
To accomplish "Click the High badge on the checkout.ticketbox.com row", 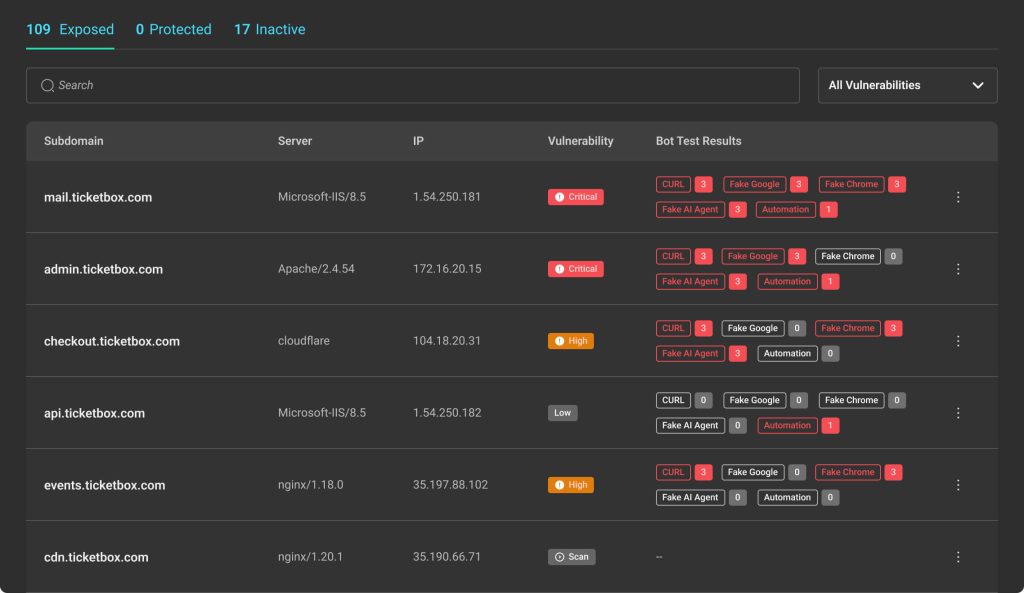I will point(570,341).
